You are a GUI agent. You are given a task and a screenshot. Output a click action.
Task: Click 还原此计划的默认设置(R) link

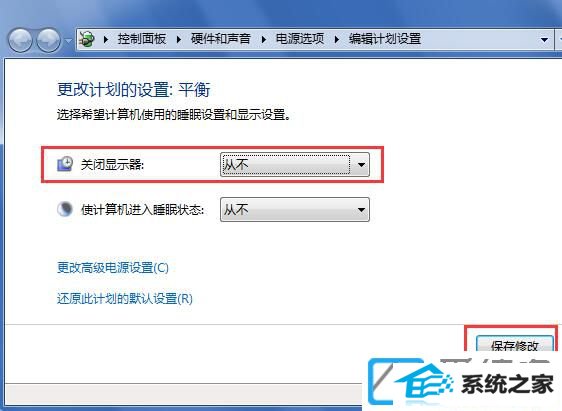125,298
